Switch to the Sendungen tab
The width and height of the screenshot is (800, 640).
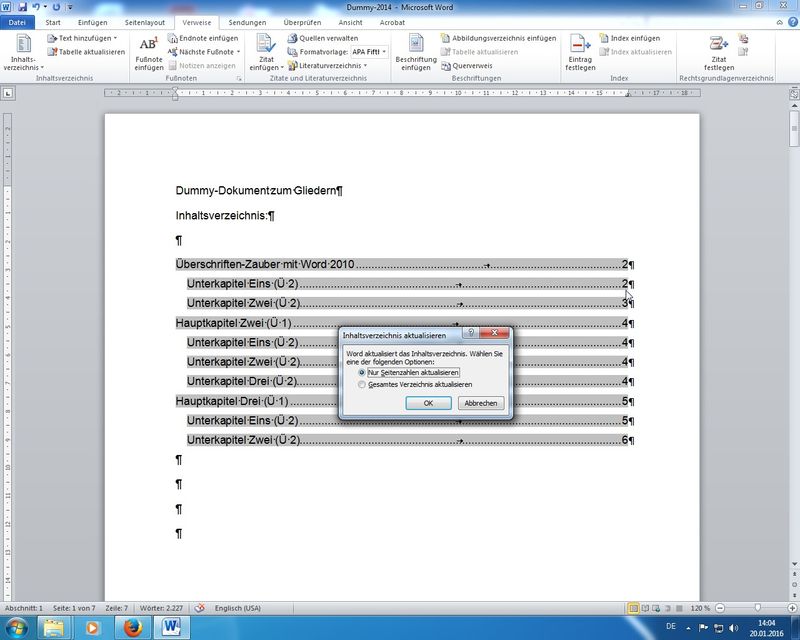click(247, 22)
